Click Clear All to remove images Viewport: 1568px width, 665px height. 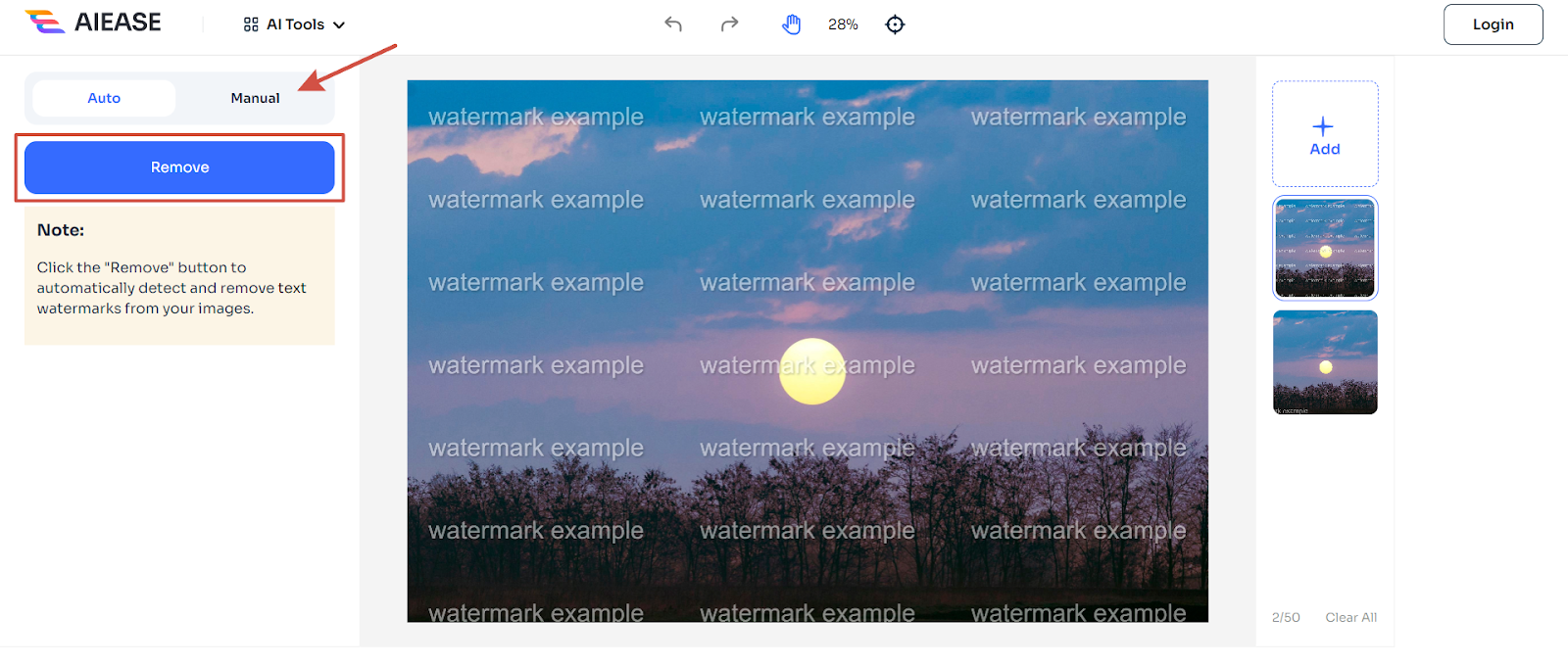[x=1350, y=617]
